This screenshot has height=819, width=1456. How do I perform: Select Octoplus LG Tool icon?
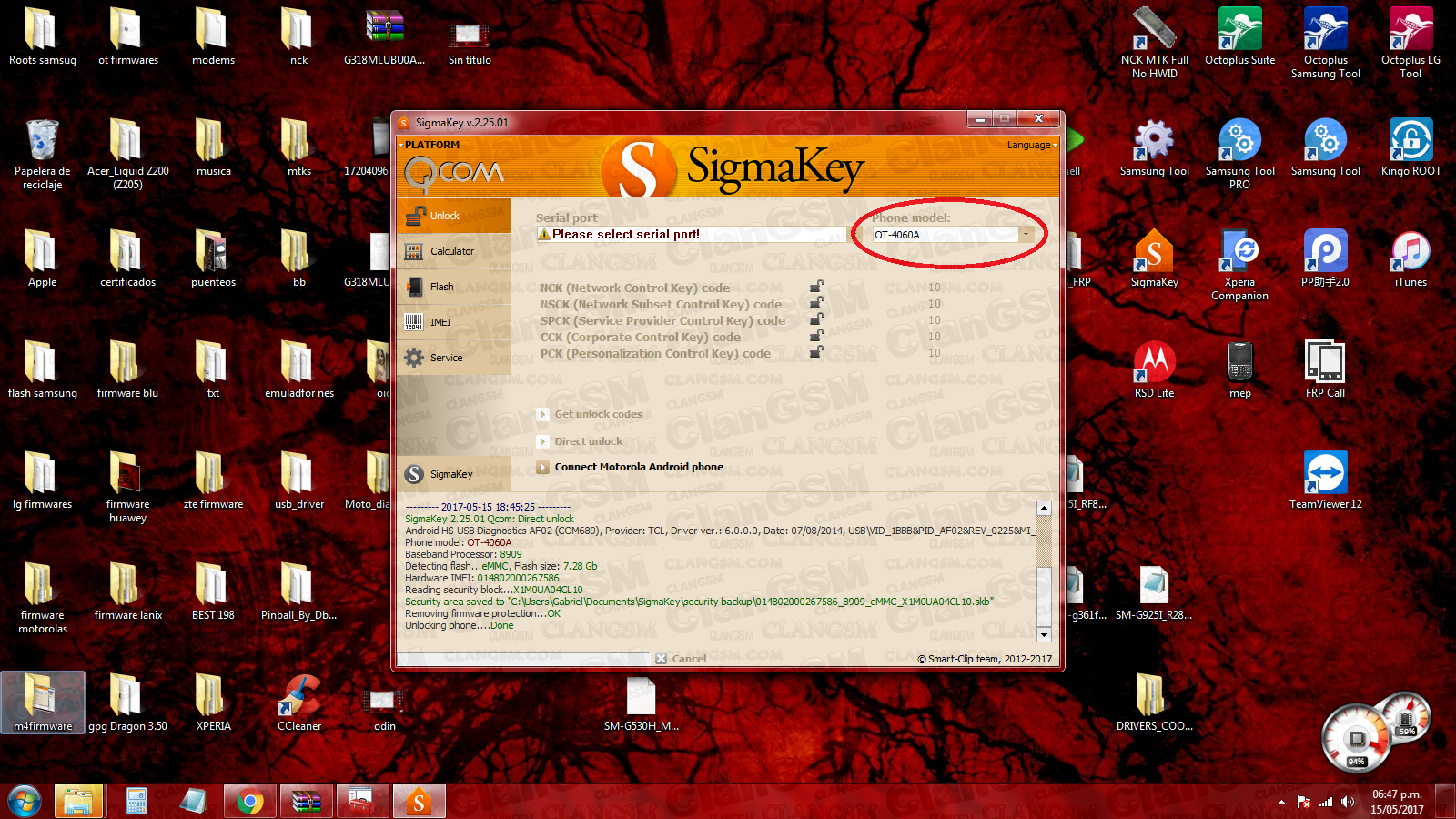coord(1410,43)
